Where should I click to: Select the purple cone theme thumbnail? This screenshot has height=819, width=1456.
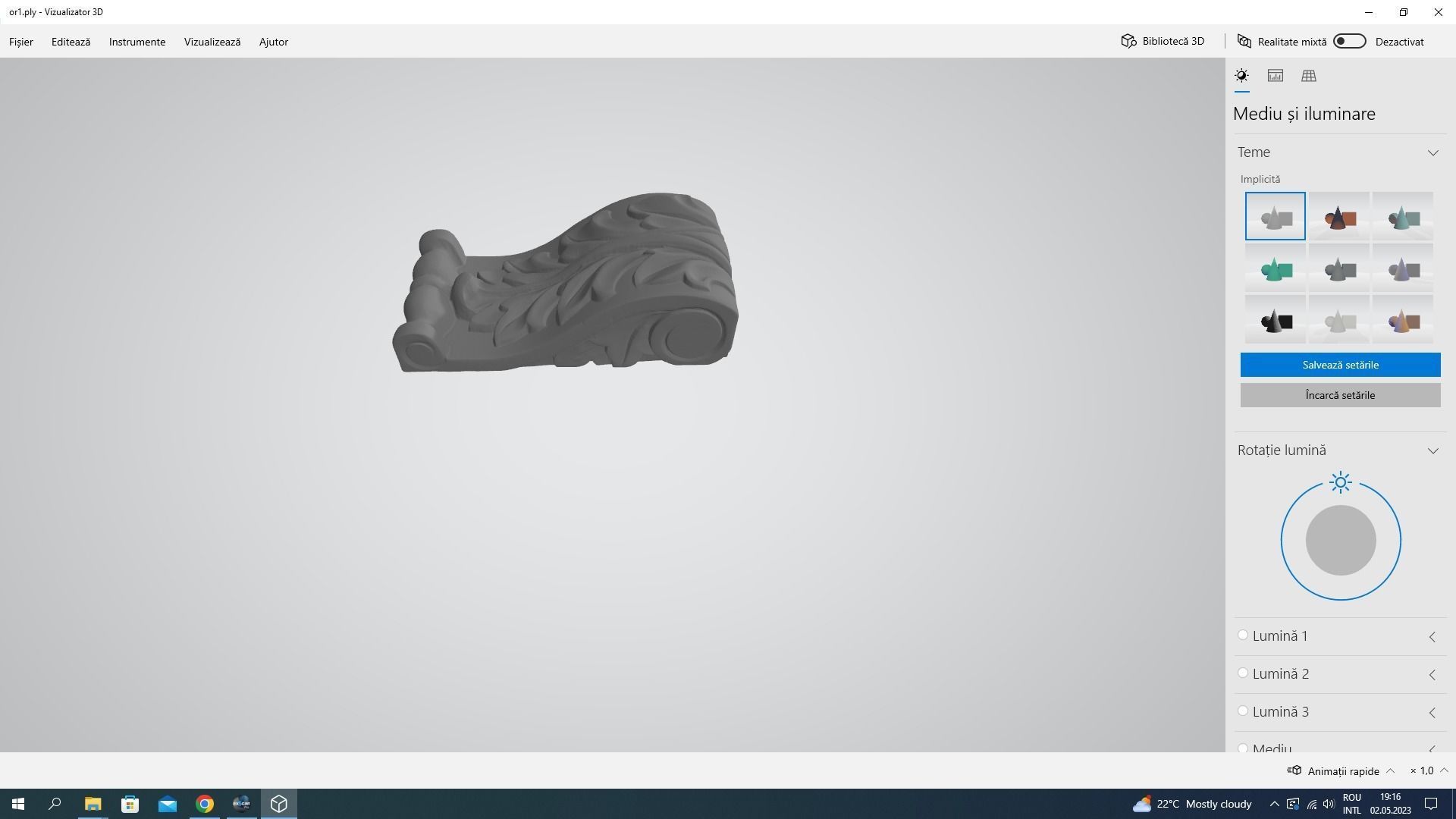pyautogui.click(x=1402, y=268)
